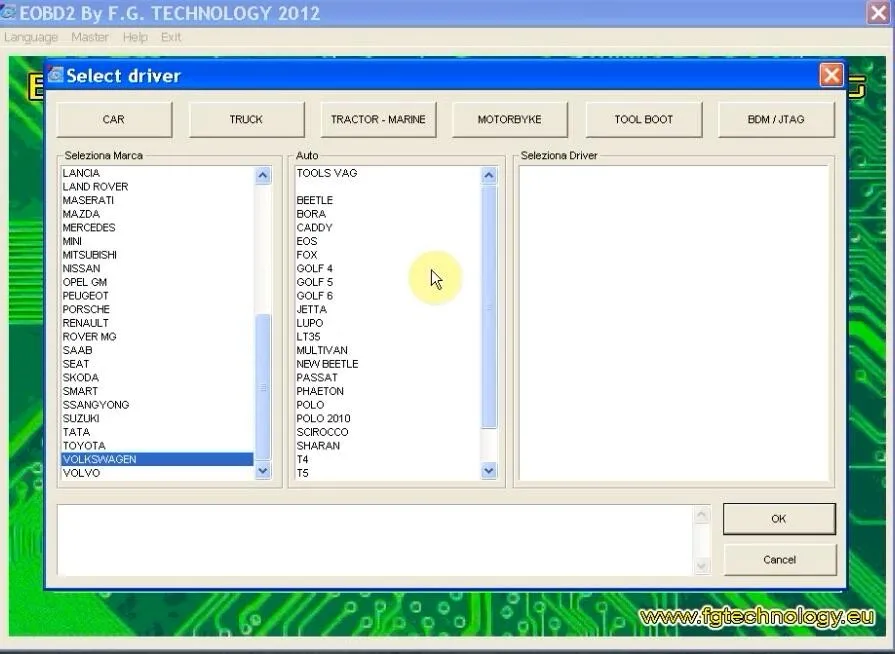Click the brand list scrollbar thumb
Image resolution: width=895 pixels, height=654 pixels.
click(x=263, y=387)
